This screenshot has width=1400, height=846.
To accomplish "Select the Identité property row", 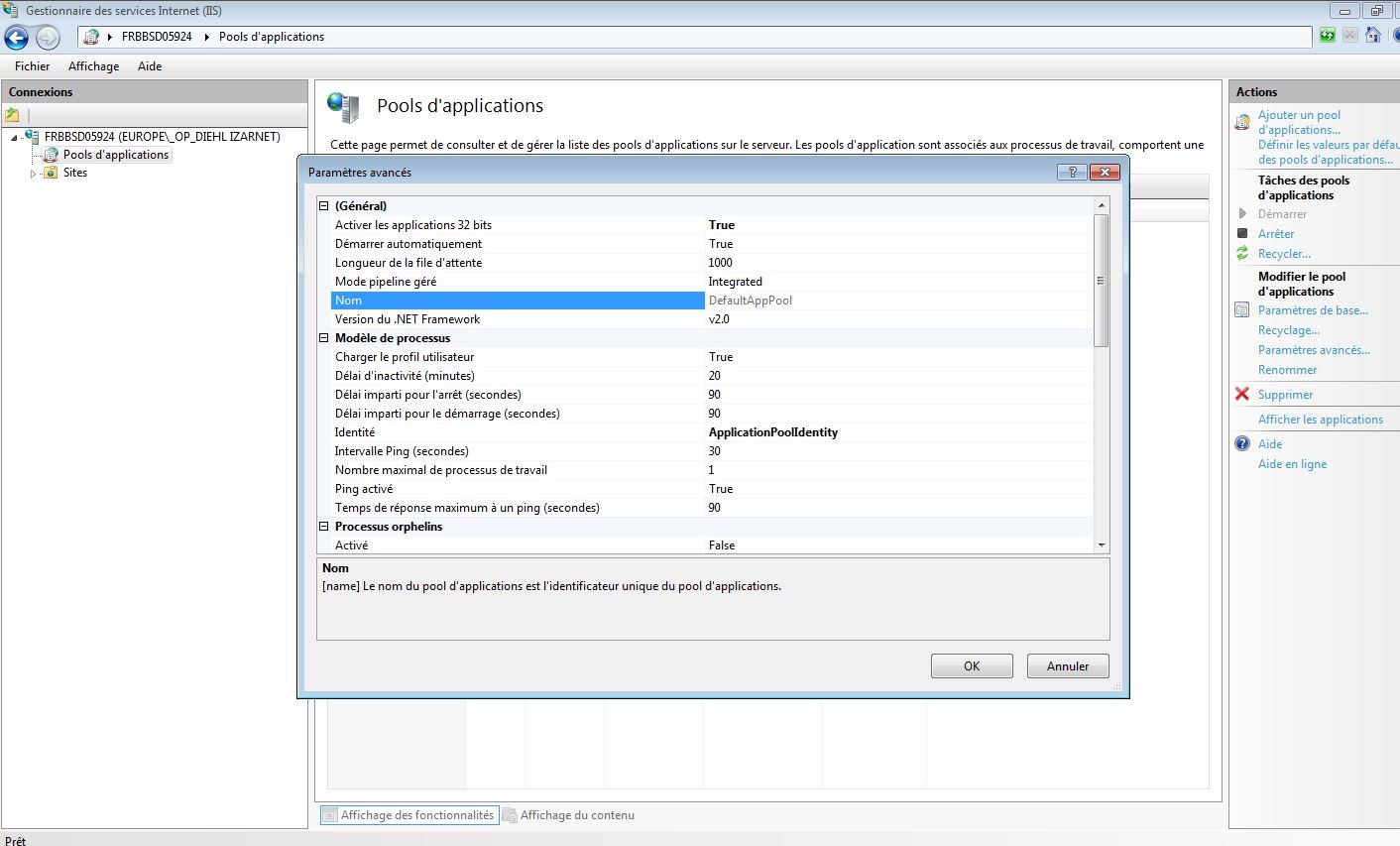I will click(516, 432).
